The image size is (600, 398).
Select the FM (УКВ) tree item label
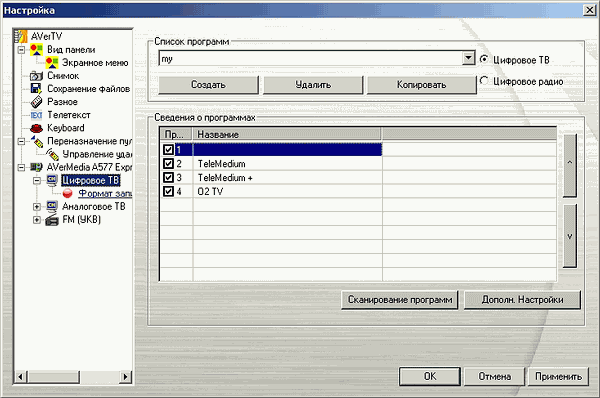tap(82, 220)
